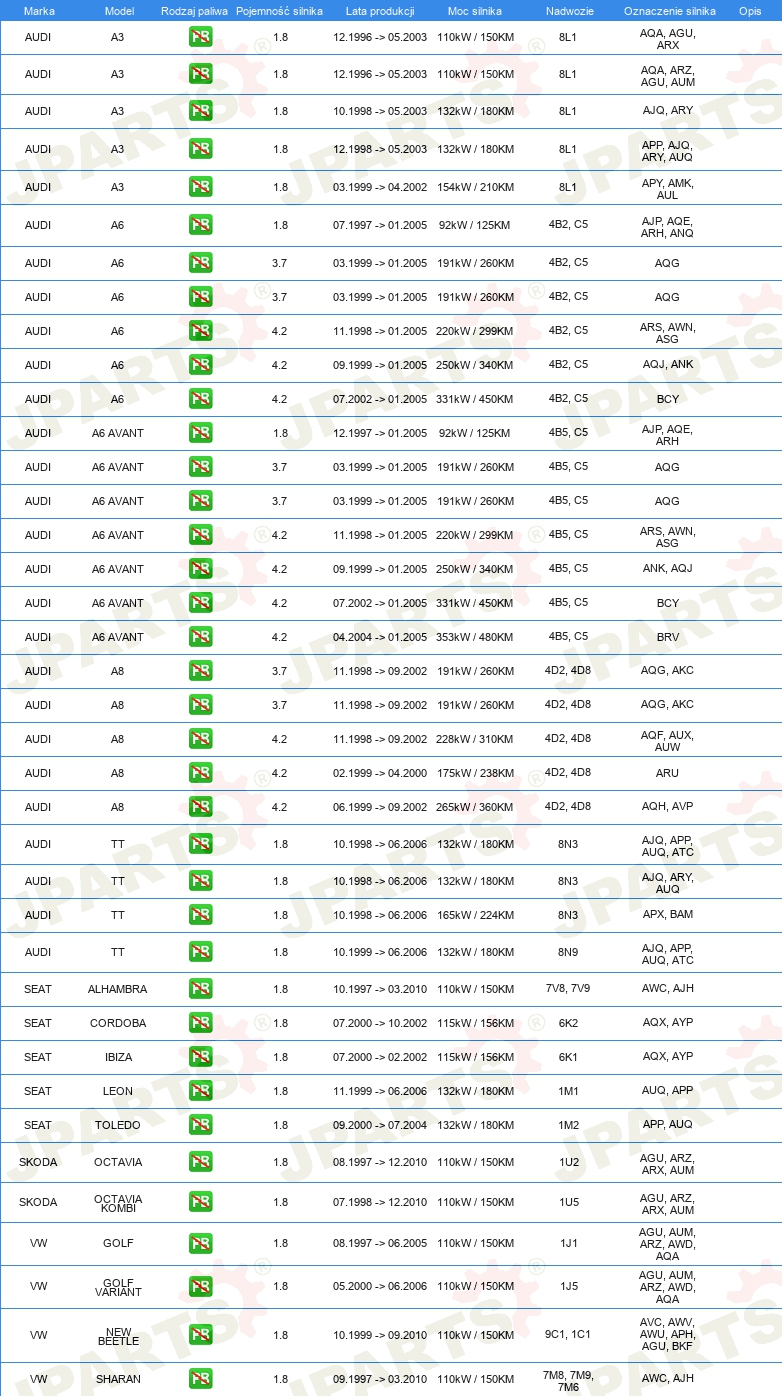Screen dimensions: 782x1396
Task: Click the fuel icon for Audi A8 265kW / 360KM
Action: tap(200, 807)
